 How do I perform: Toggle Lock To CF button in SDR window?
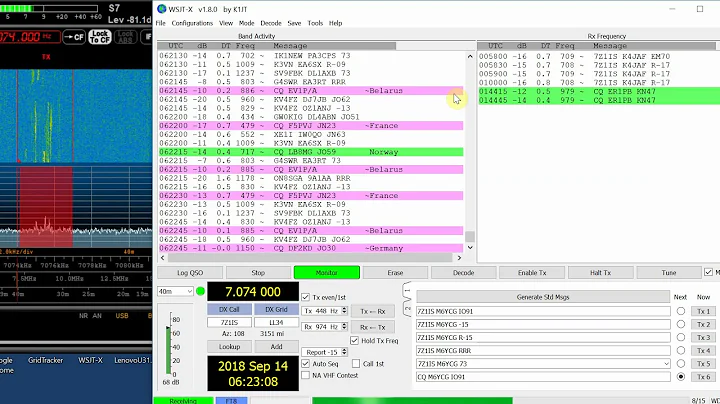pos(100,37)
